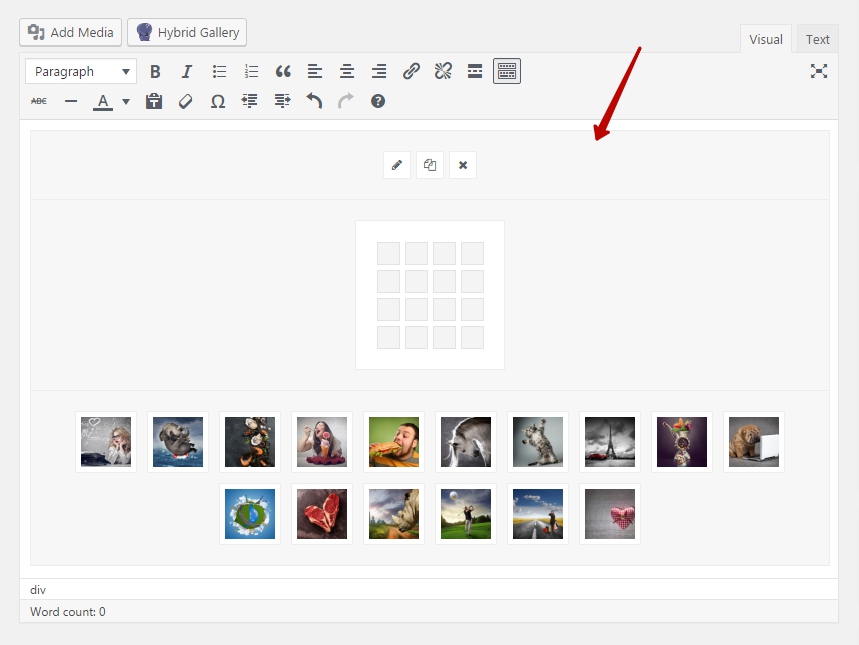Click the grid layout preview placeholder
The width and height of the screenshot is (859, 645).
430,295
